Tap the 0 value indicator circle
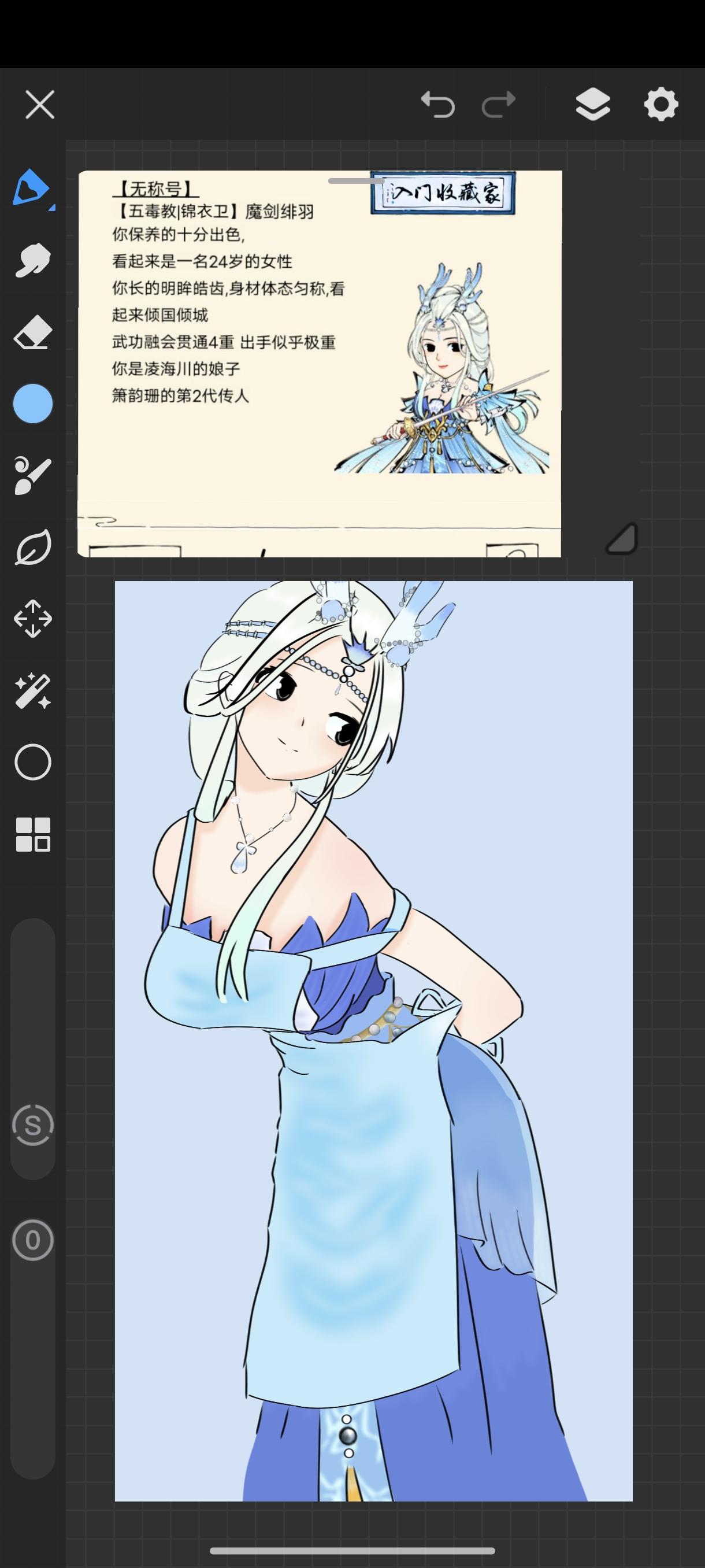Image resolution: width=705 pixels, height=1568 pixels. (x=33, y=1241)
